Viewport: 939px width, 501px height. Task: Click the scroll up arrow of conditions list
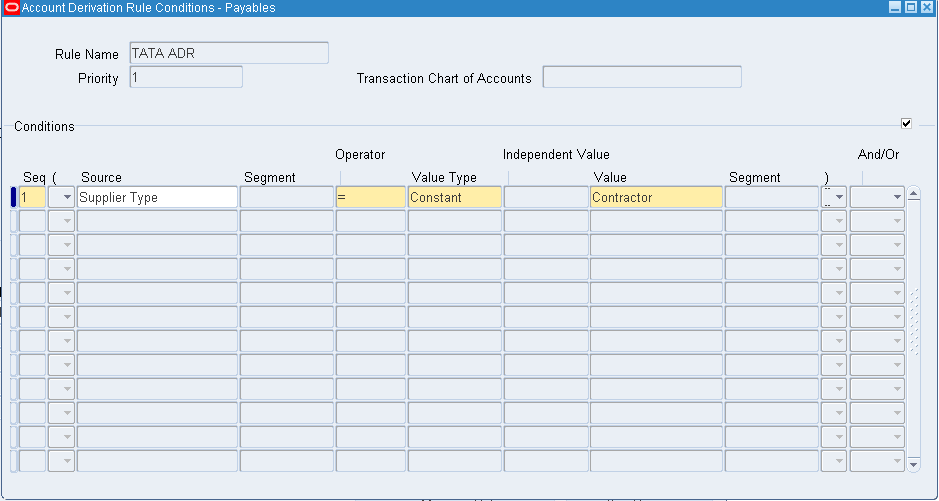(913, 194)
